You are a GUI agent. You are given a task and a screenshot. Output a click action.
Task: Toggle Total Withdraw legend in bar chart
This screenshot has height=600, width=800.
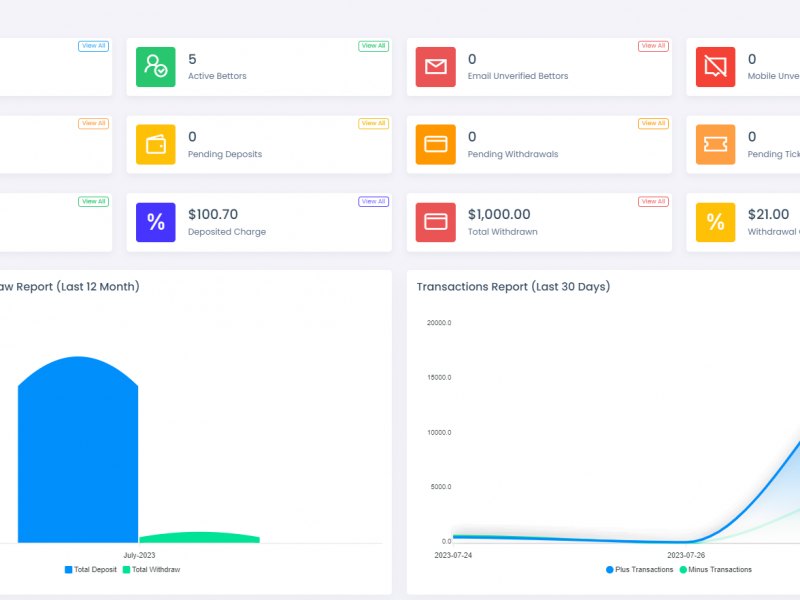pos(152,569)
